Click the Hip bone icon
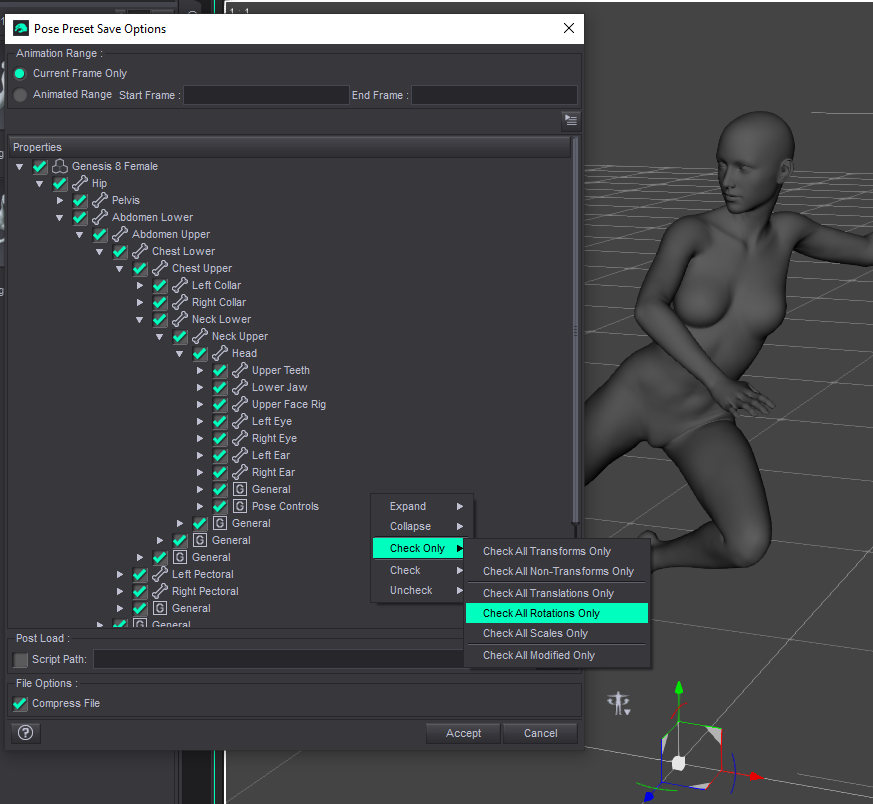This screenshot has width=873, height=804. click(x=80, y=184)
